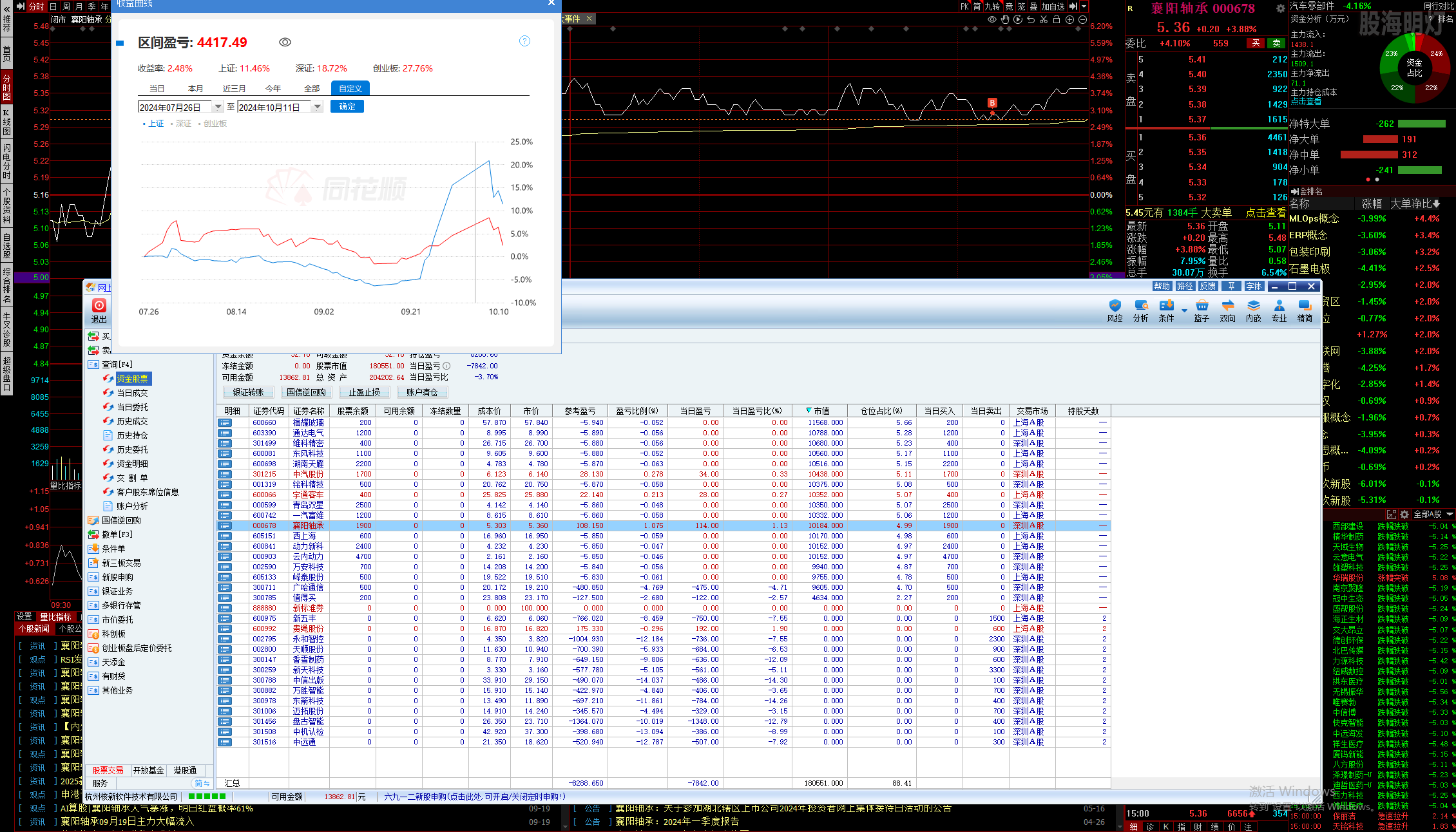1456x832 pixels.
Task: Switch to the 港股通 tab
Action: [186, 770]
